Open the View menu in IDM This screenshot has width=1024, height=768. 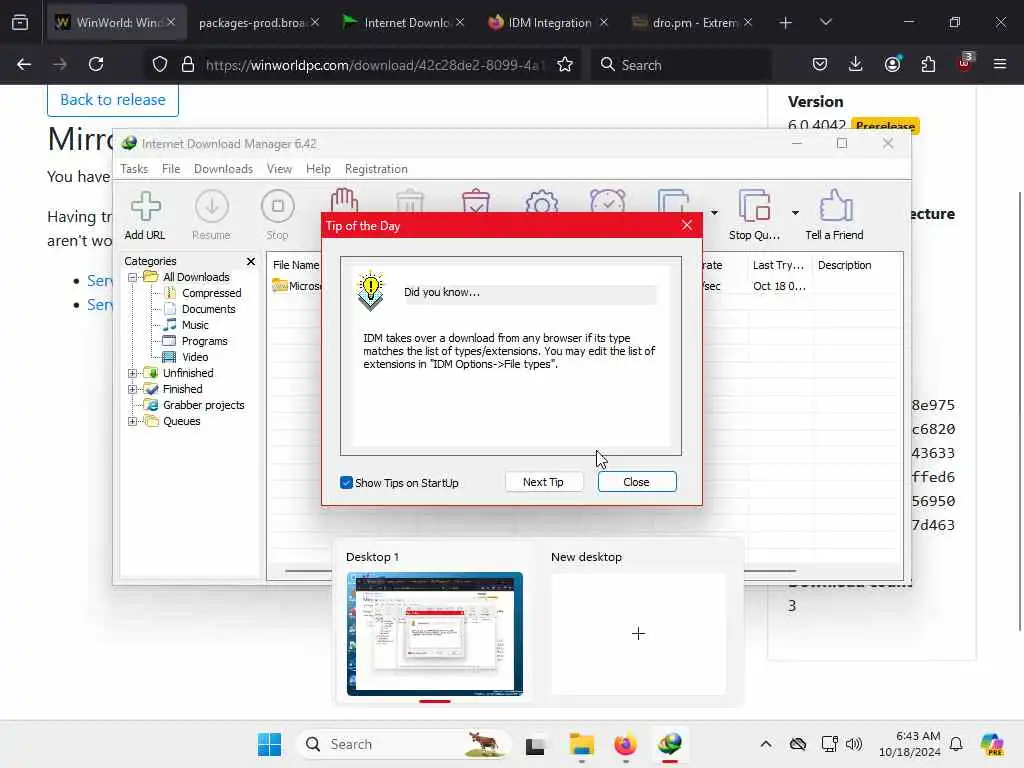280,168
